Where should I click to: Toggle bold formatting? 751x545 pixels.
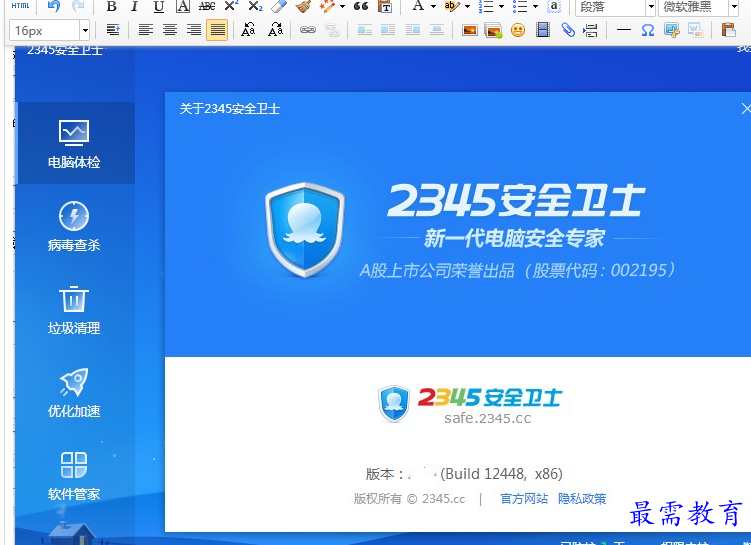[x=112, y=6]
